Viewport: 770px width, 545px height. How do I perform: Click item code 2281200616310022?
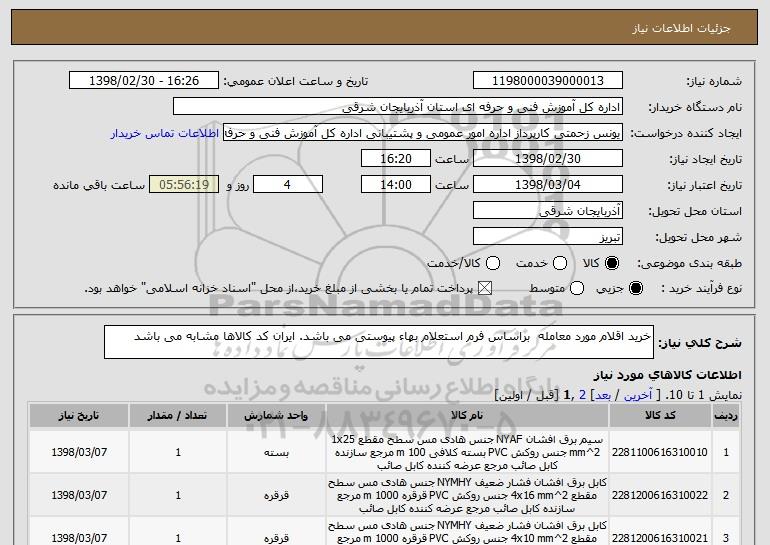tap(660, 495)
